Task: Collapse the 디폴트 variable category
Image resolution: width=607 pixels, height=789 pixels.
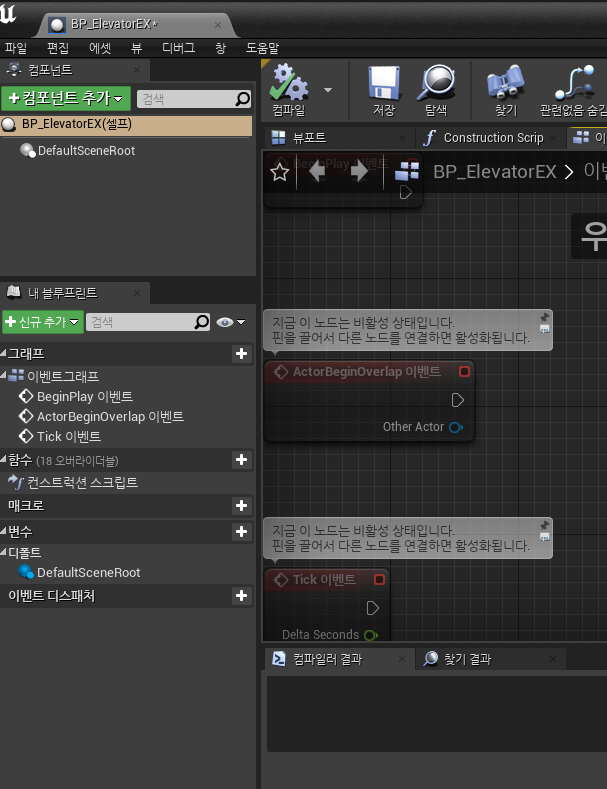Action: point(3,553)
